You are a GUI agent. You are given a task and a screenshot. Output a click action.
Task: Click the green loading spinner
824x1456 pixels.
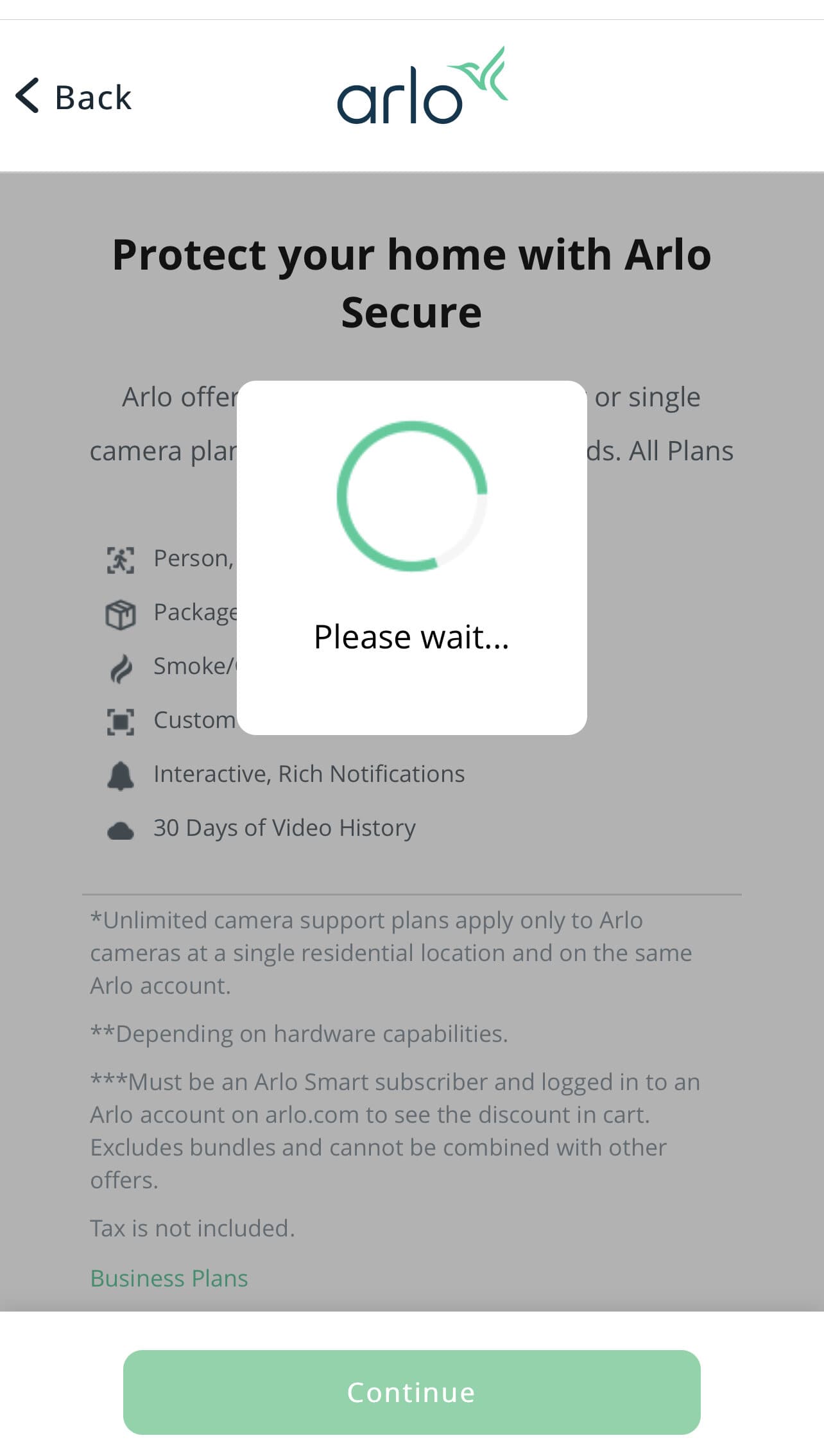[x=411, y=496]
